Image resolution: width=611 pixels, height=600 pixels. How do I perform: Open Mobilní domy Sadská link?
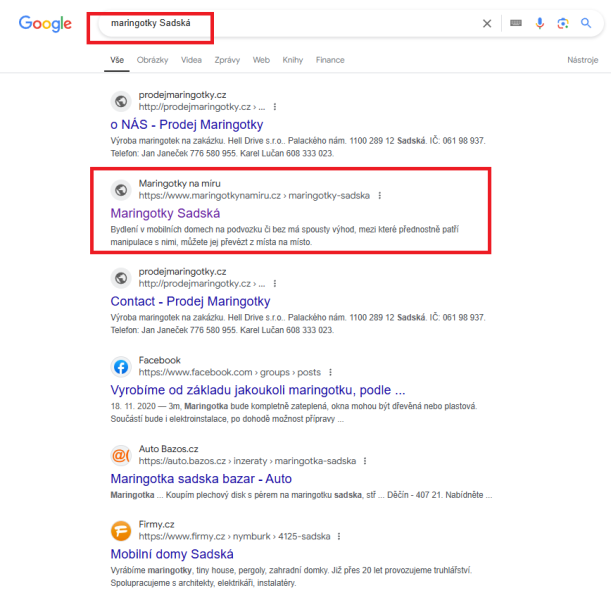(172, 554)
